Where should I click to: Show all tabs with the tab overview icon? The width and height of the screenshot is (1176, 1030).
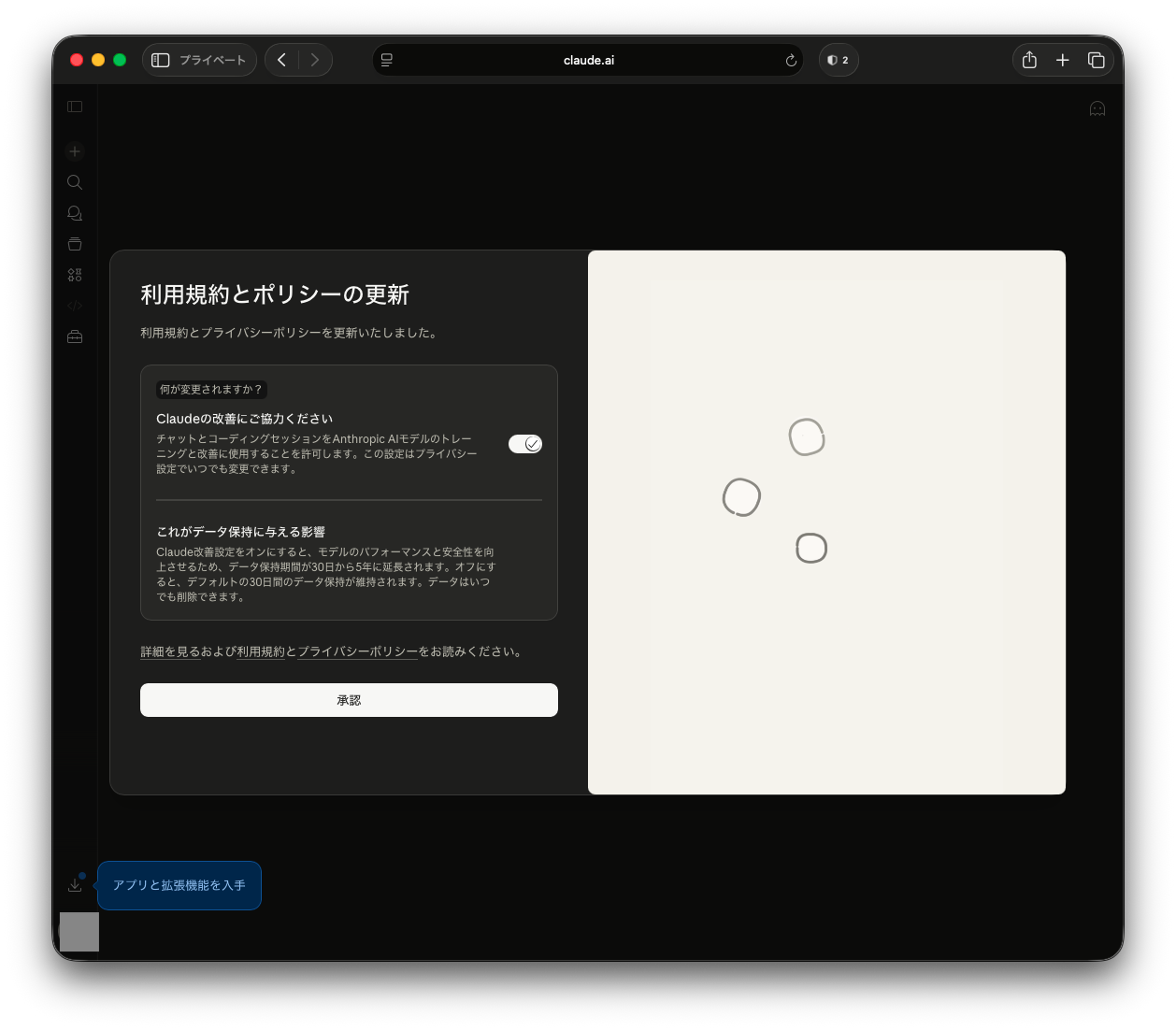click(1097, 60)
